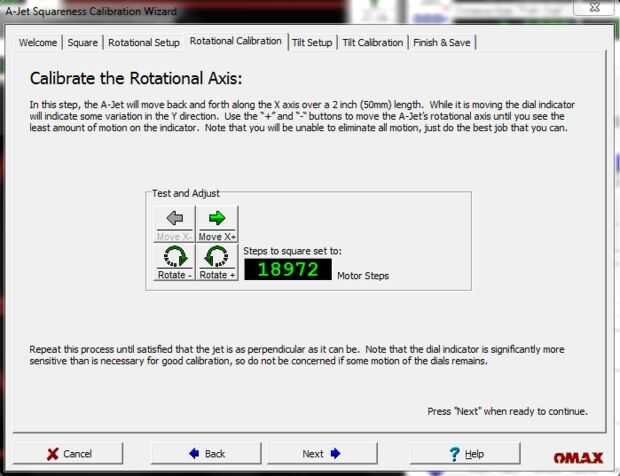Screen dimensions: 620x476
Task: Cancel the calibration wizard
Action: pyautogui.click(x=68, y=453)
